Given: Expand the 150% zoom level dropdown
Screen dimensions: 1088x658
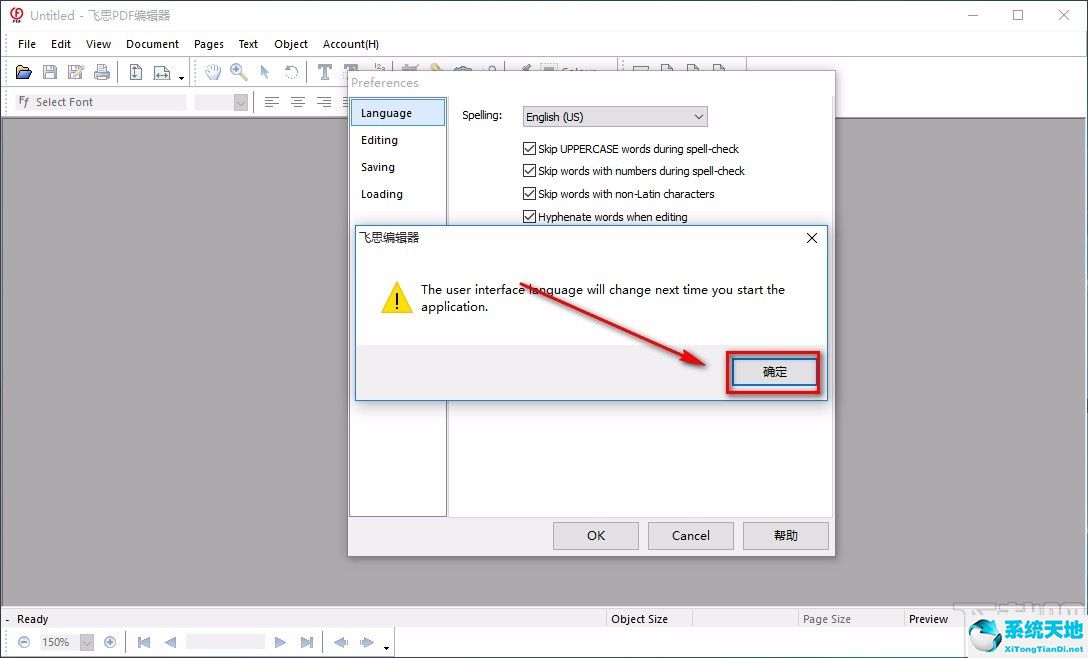Looking at the screenshot, I should pos(86,642).
